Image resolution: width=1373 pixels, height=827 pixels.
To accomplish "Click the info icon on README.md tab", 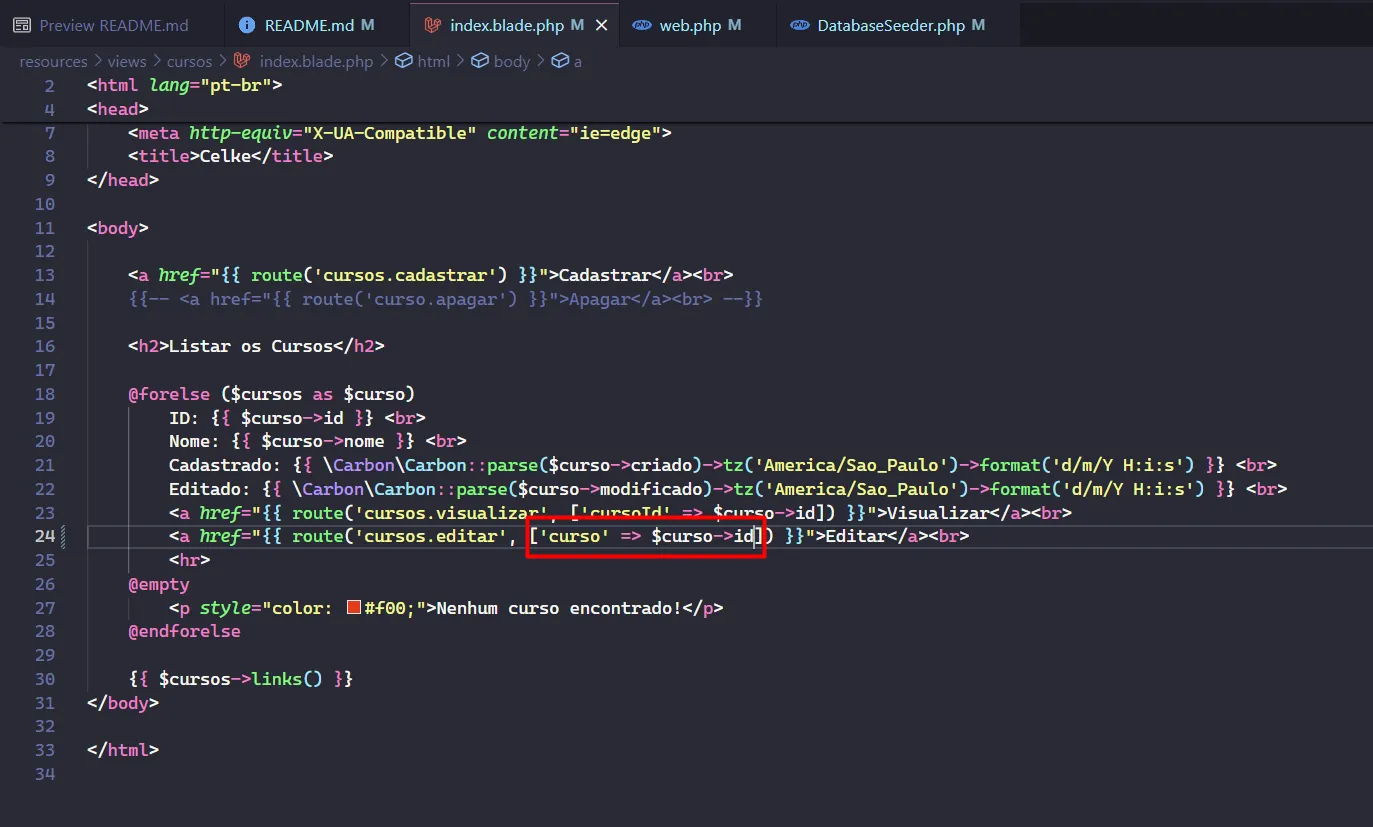I will point(247,25).
